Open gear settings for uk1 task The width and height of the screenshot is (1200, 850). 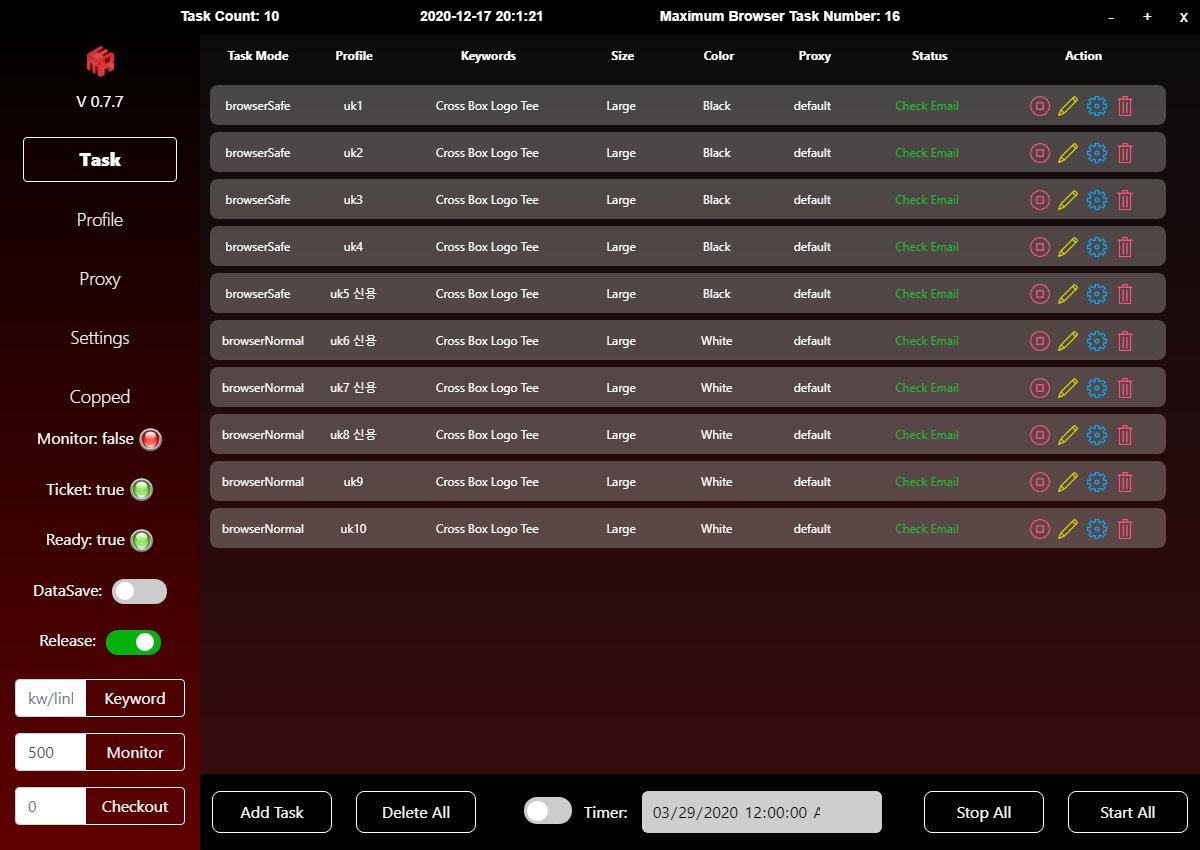coord(1097,106)
